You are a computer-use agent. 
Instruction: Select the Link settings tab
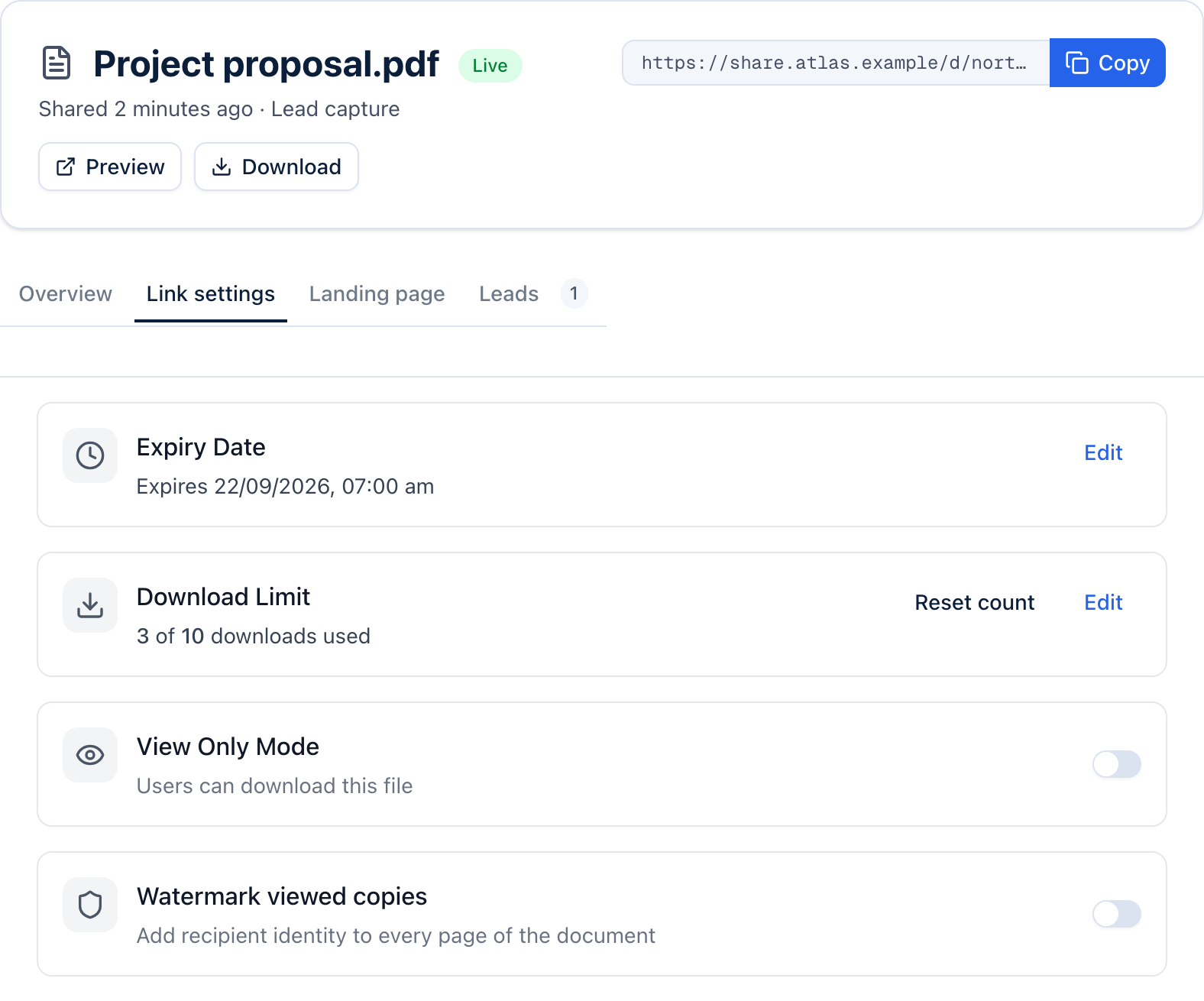click(211, 294)
